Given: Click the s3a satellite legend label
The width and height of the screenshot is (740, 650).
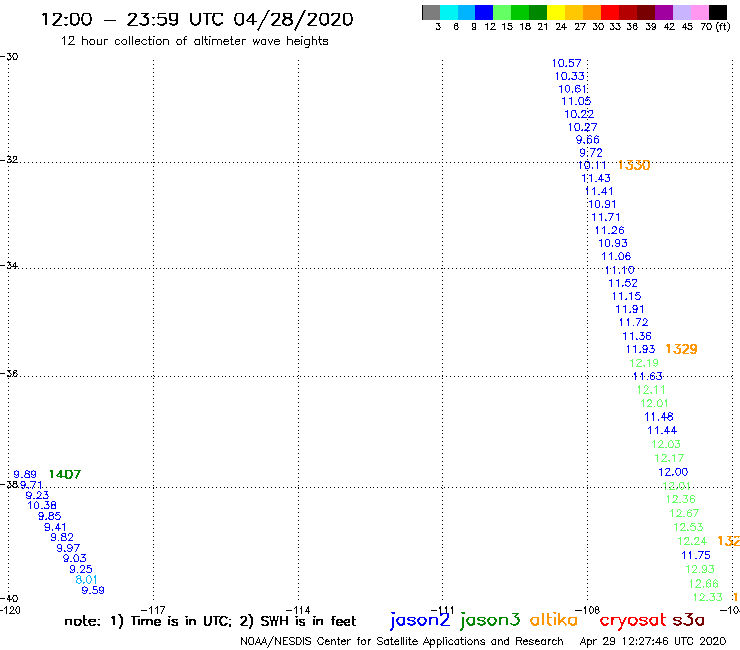Looking at the screenshot, I should pyautogui.click(x=688, y=620).
